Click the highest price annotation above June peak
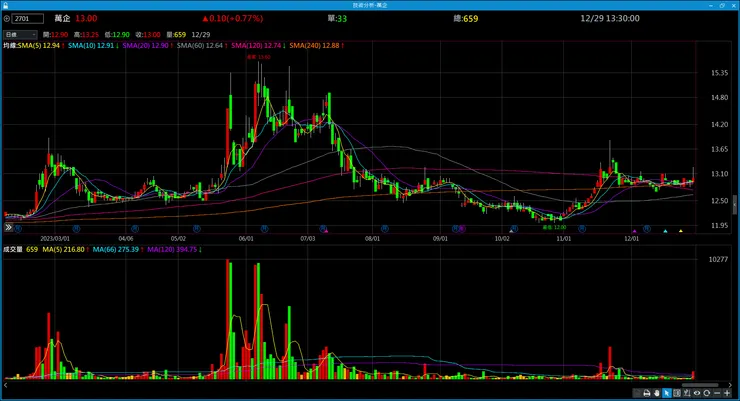 259,57
